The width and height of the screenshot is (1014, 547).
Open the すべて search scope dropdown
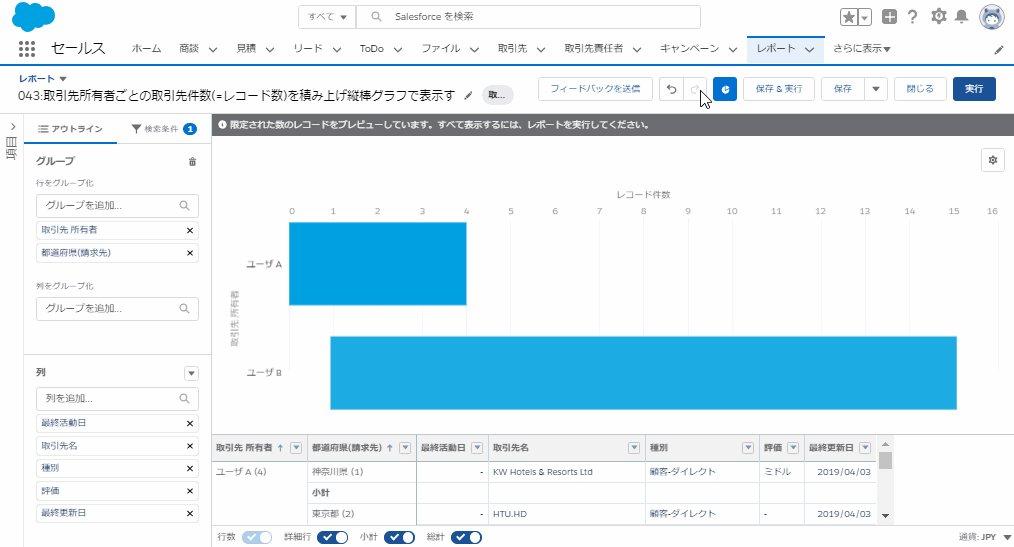point(327,17)
